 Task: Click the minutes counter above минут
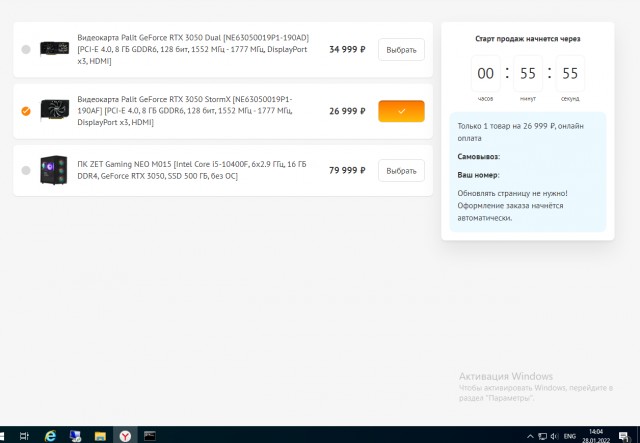click(x=528, y=73)
